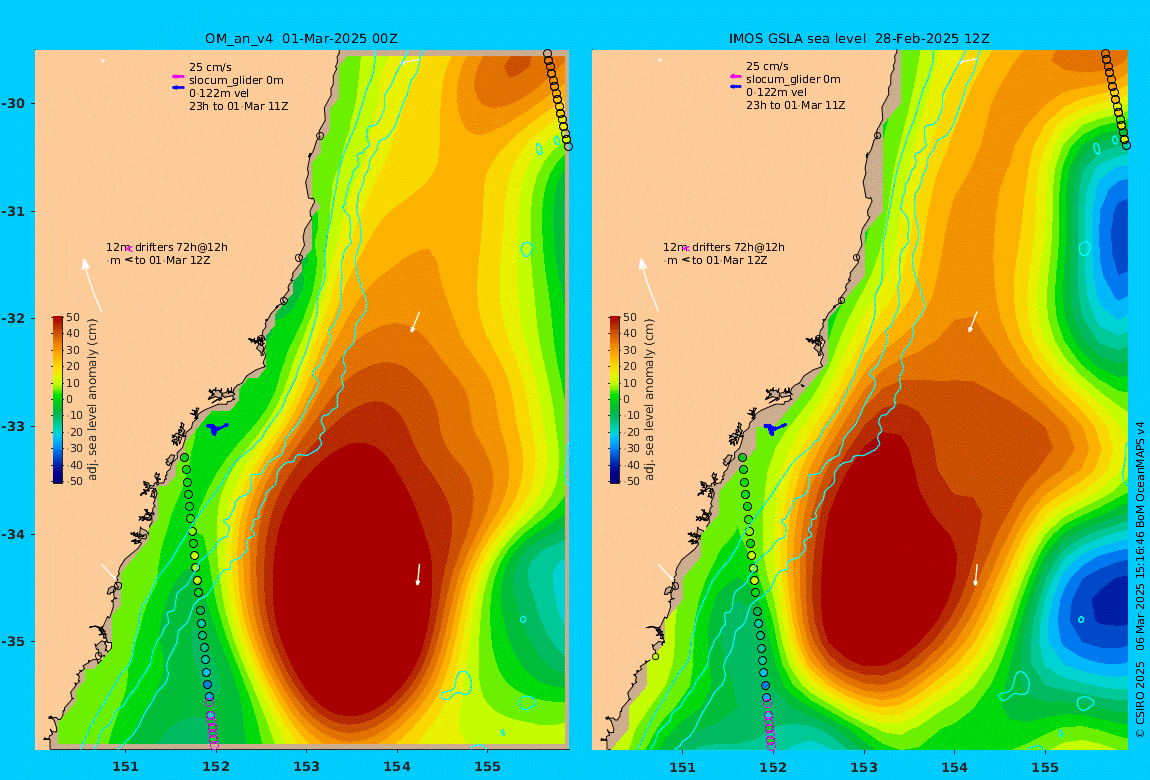Click the -34 latitude axis label
The width and height of the screenshot is (1150, 780).
click(x=12, y=534)
